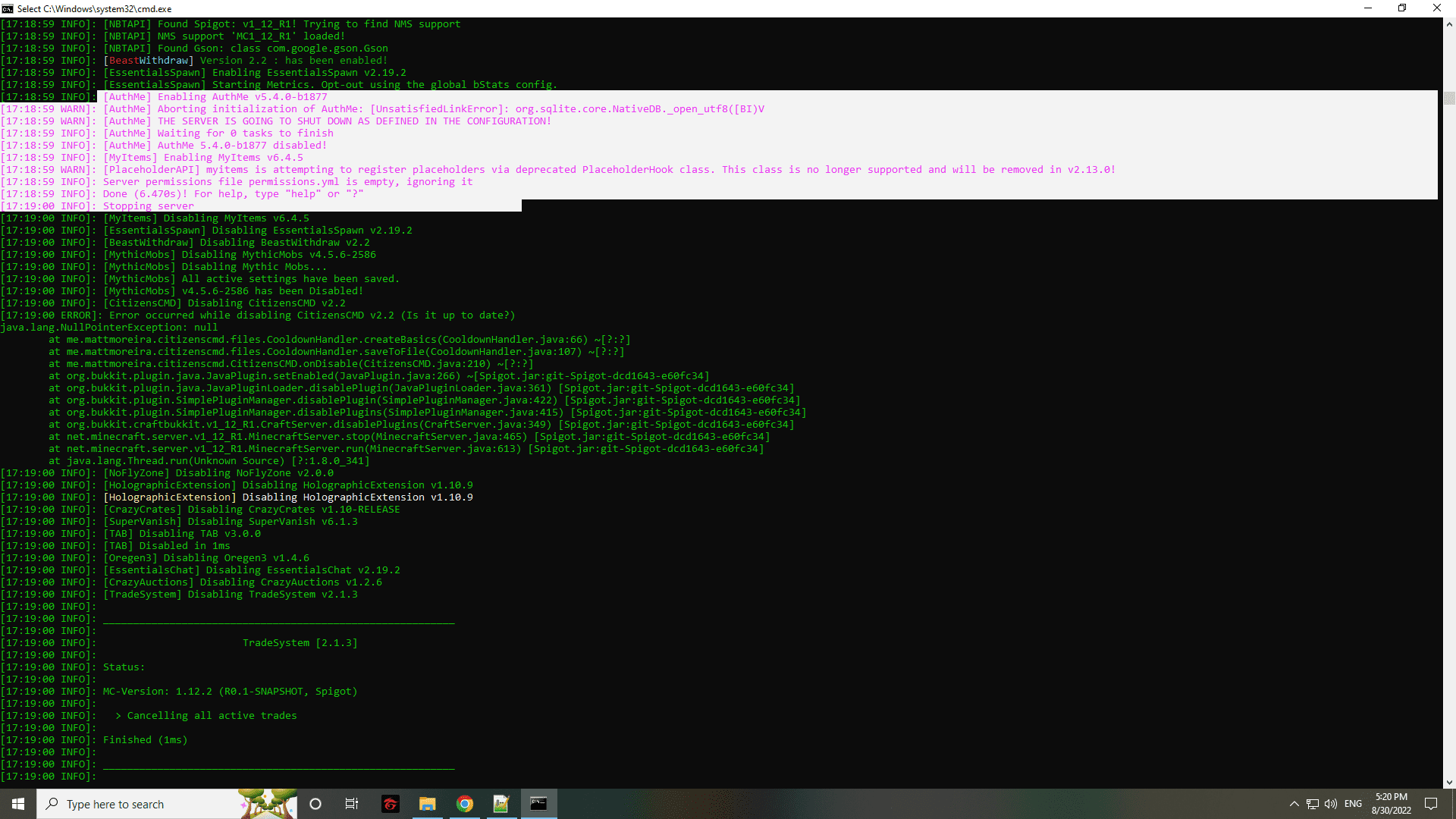This screenshot has height=819, width=1456.
Task: Open the network status tray icon
Action: [x=1313, y=804]
